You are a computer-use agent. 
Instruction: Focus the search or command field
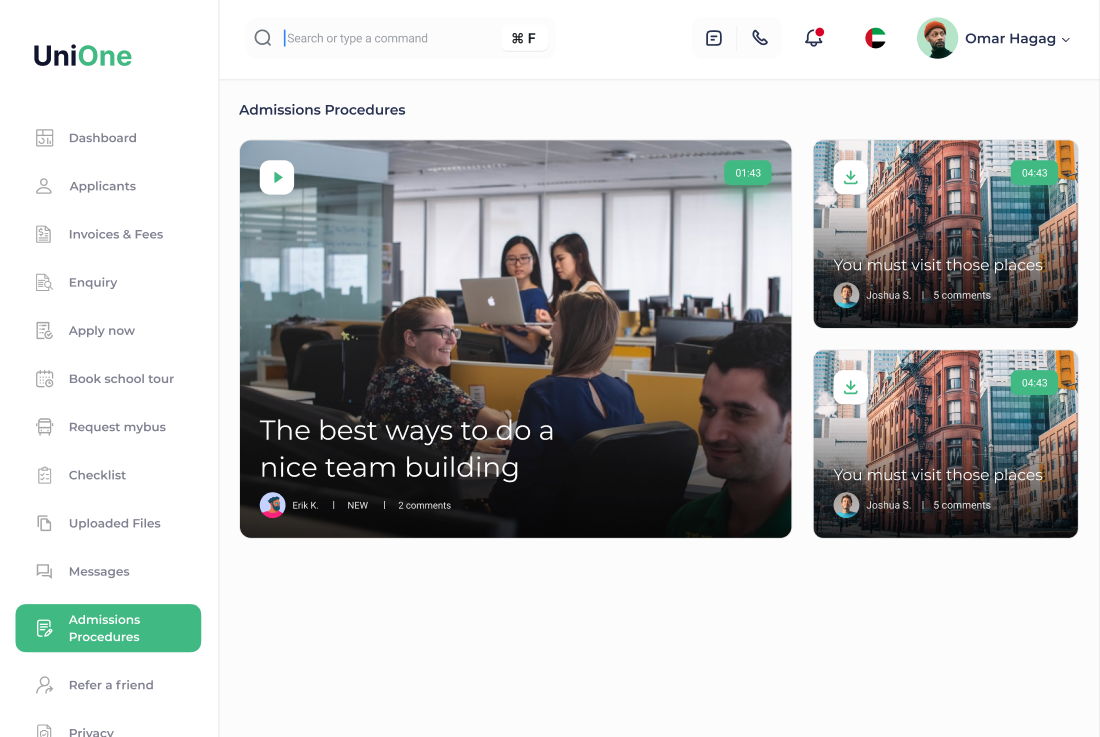coord(390,38)
